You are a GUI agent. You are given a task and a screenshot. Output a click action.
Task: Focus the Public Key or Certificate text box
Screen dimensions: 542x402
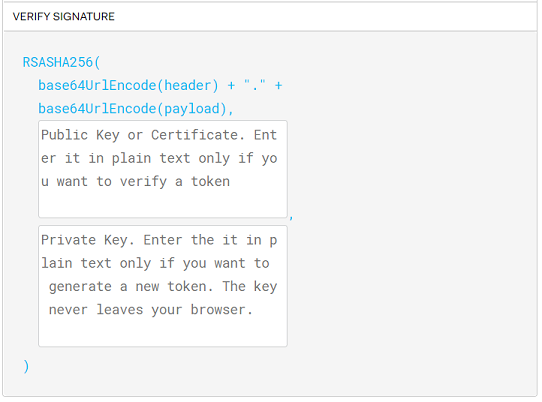163,169
